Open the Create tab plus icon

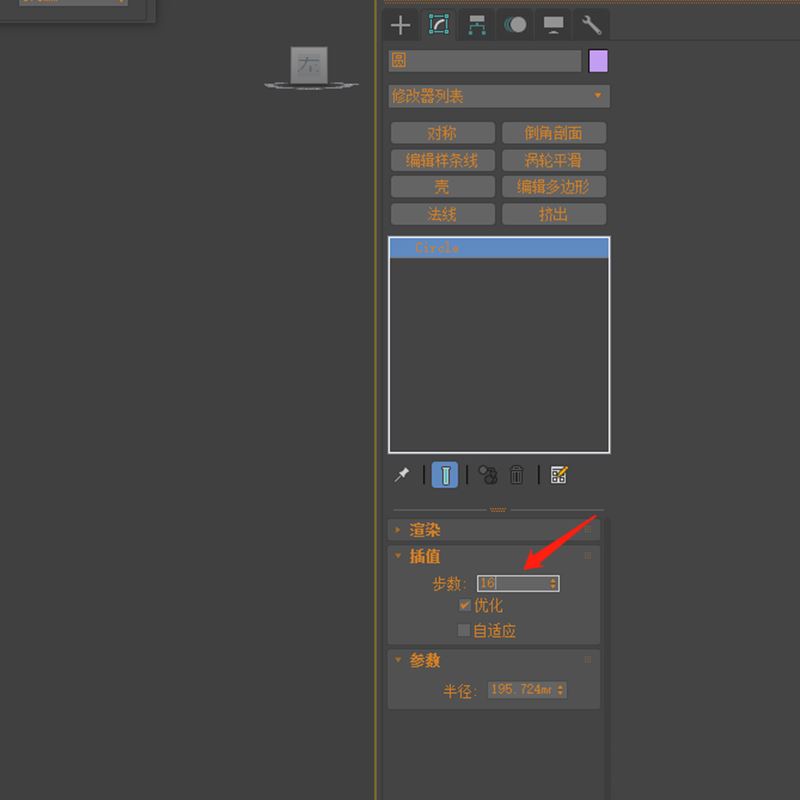click(401, 25)
